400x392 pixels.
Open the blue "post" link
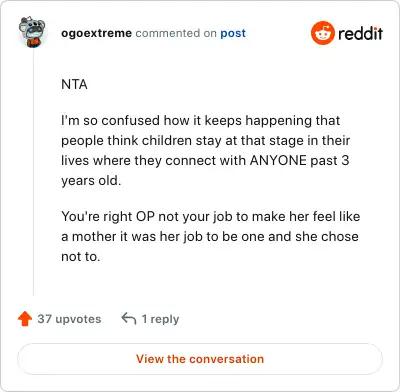point(233,33)
